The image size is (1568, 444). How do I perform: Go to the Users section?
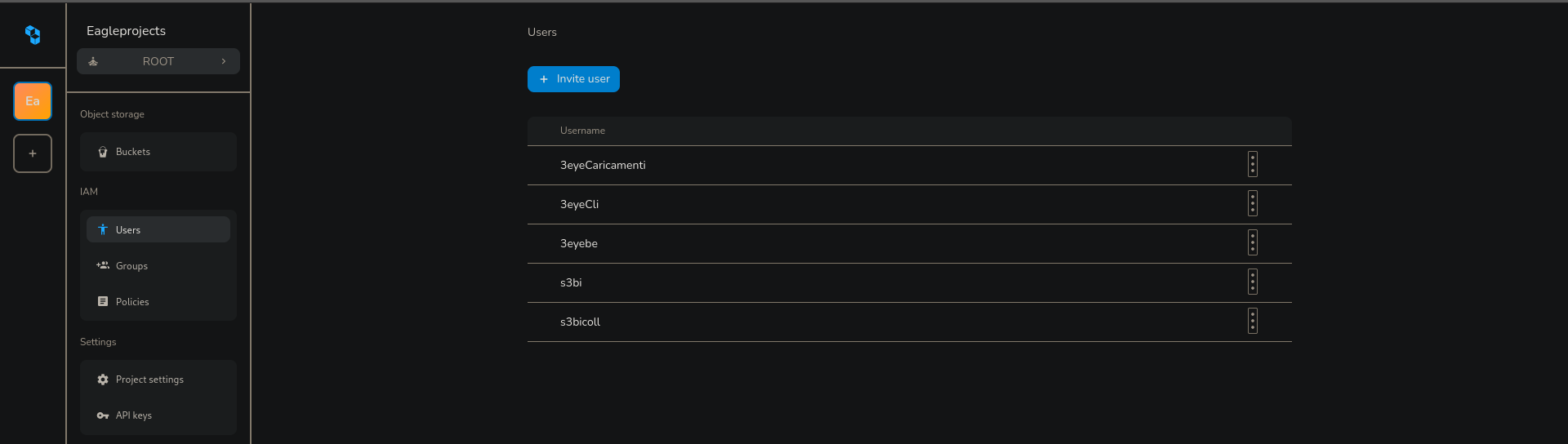[x=128, y=230]
